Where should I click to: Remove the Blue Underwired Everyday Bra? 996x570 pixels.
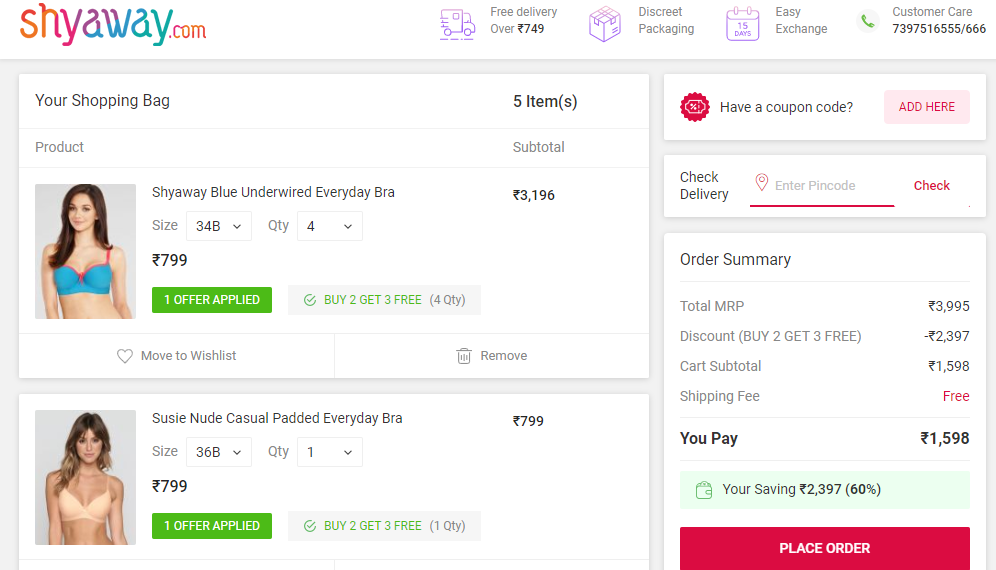click(492, 356)
